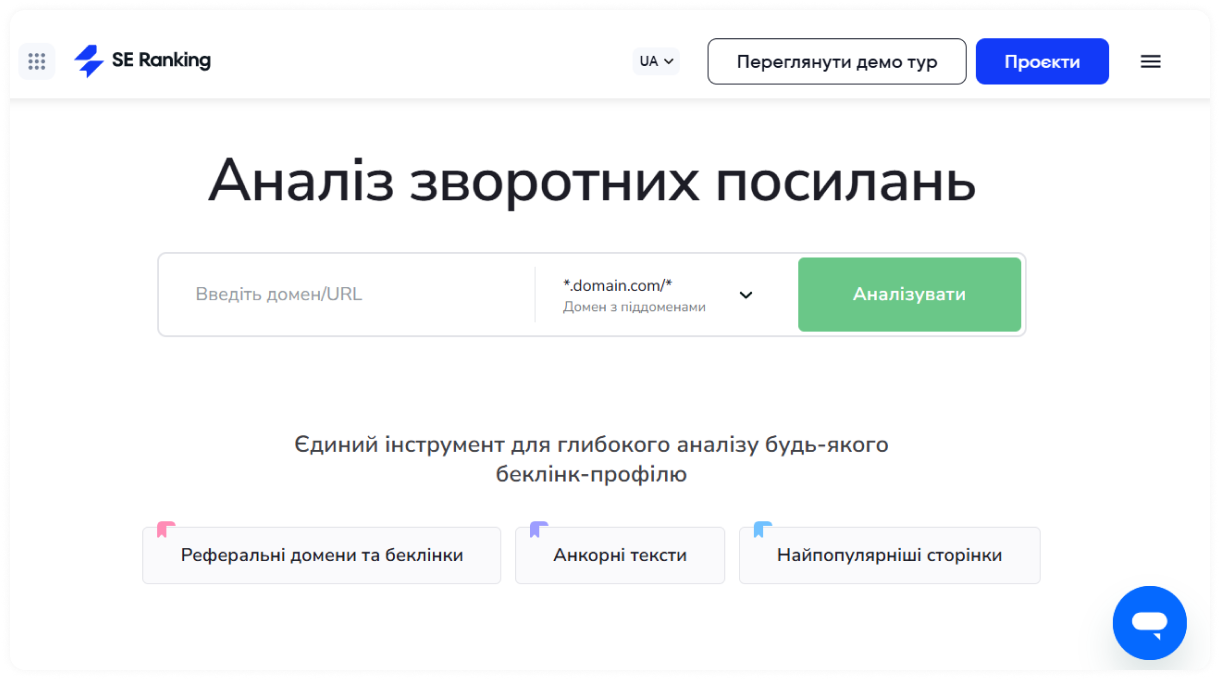Focus the Введіть домен/URL input field

[x=348, y=294]
